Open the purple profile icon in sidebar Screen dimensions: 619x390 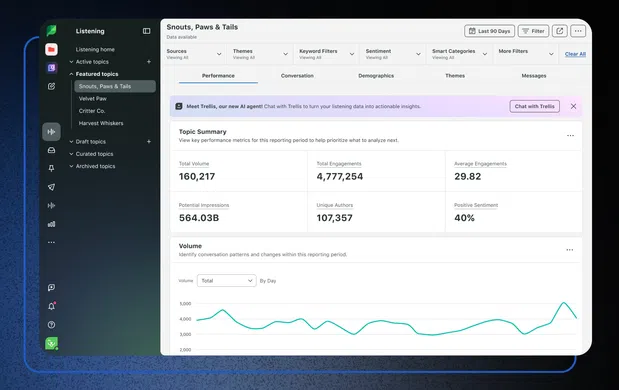(51, 68)
